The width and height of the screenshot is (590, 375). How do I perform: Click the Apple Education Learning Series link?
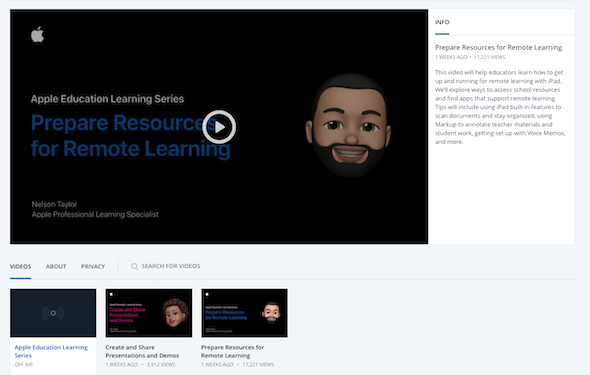[x=51, y=351]
